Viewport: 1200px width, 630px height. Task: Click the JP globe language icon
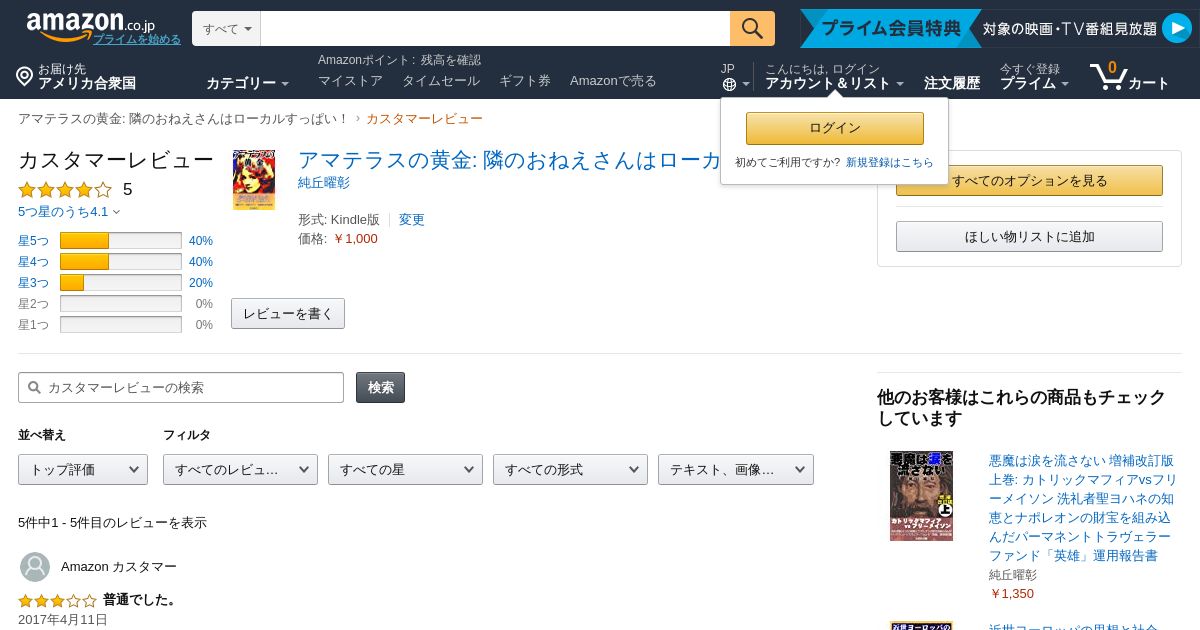click(x=729, y=85)
